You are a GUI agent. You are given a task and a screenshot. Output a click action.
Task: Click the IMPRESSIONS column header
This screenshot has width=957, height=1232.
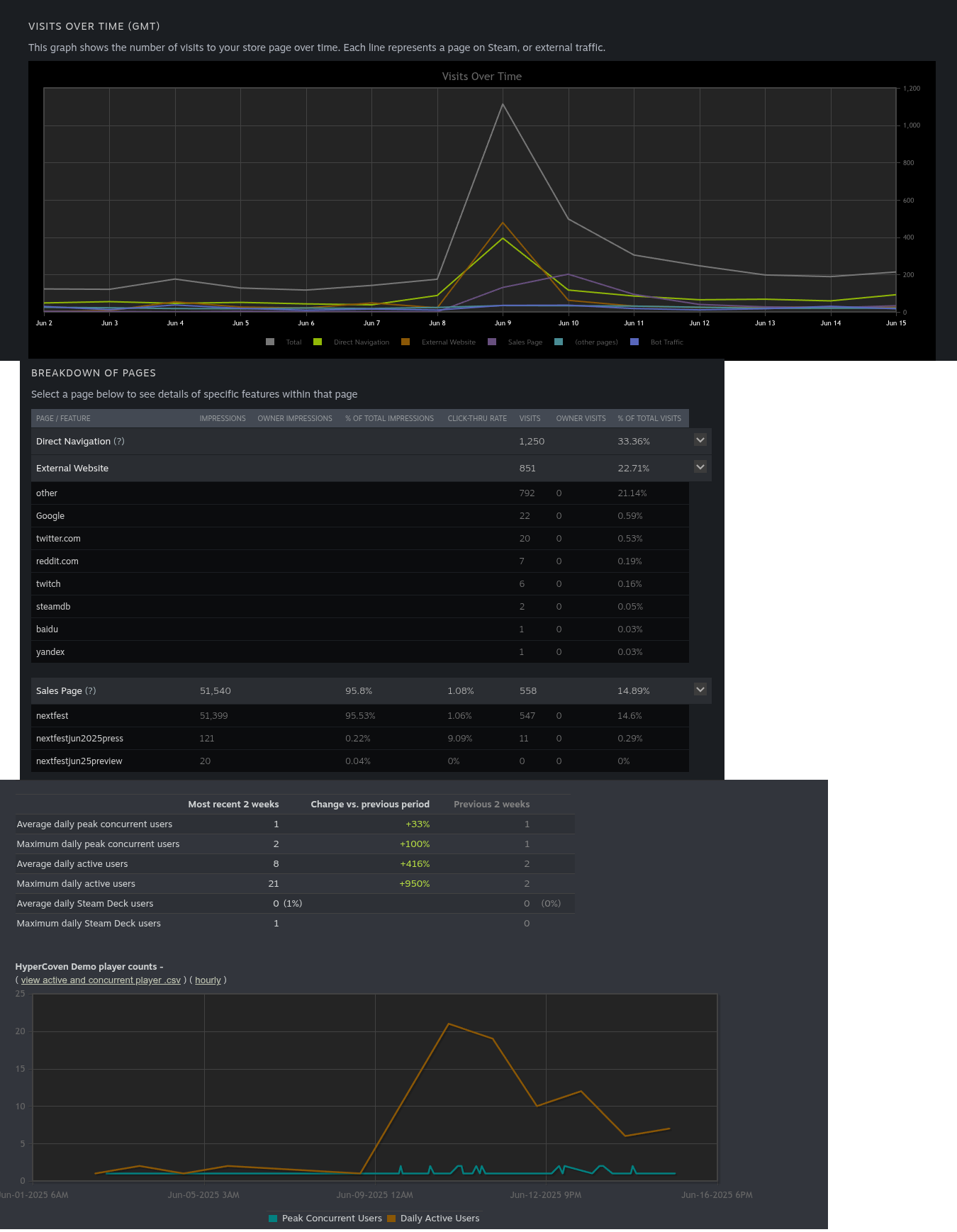223,418
